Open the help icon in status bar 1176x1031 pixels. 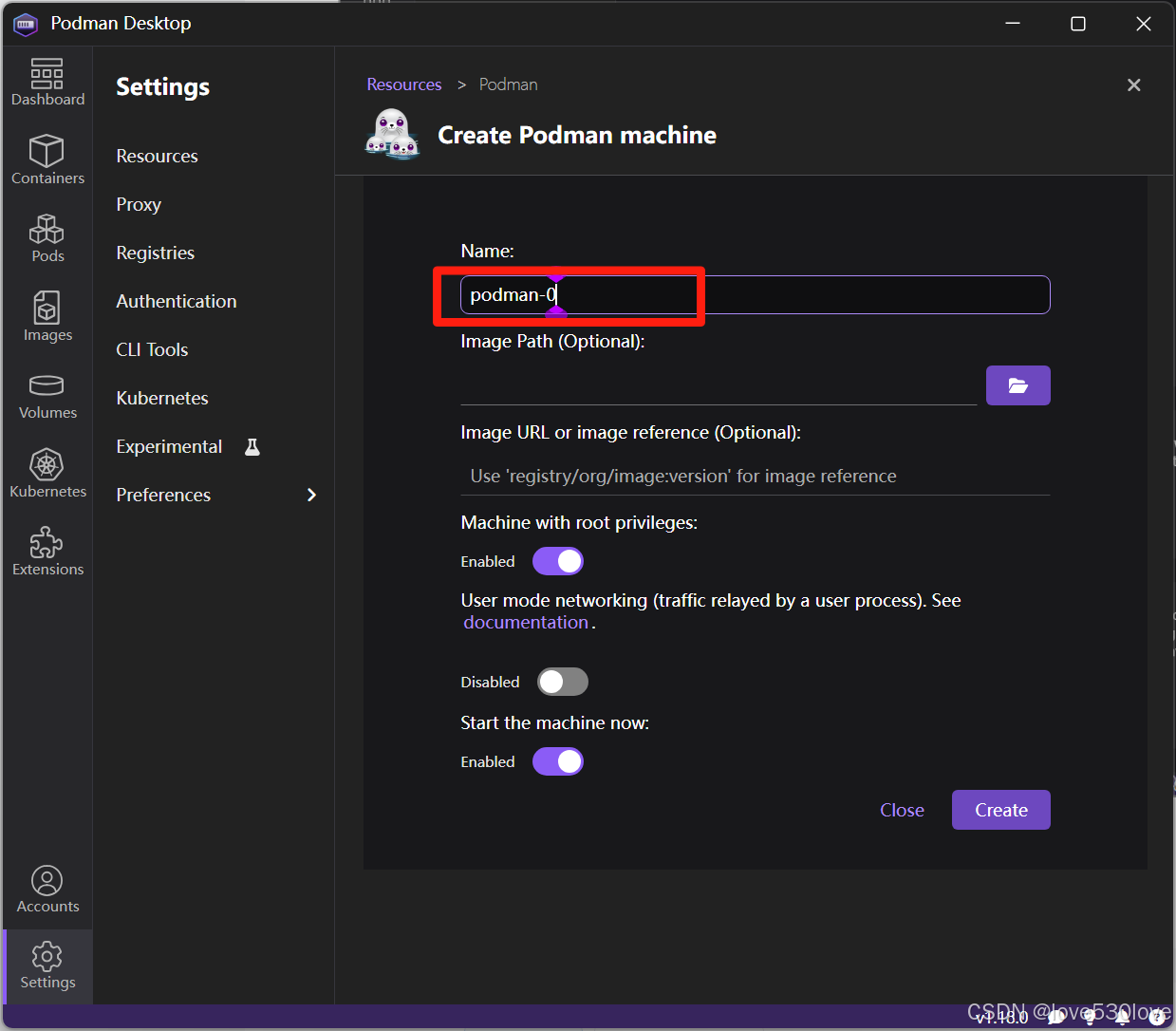1156,1017
